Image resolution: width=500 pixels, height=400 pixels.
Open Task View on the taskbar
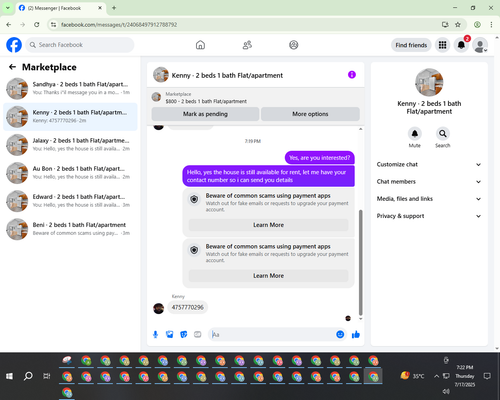(x=47, y=376)
